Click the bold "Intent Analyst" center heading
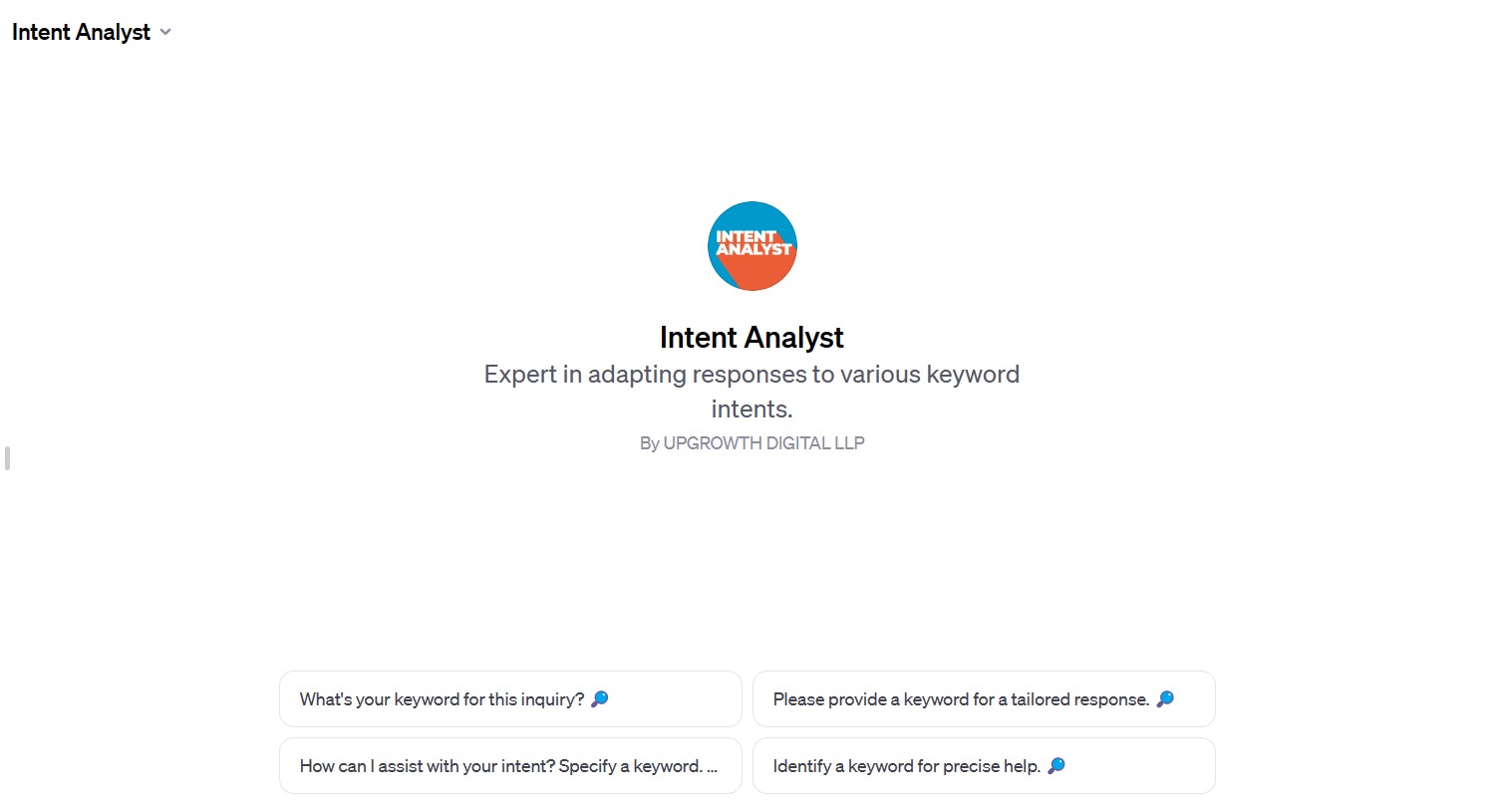 click(x=752, y=338)
